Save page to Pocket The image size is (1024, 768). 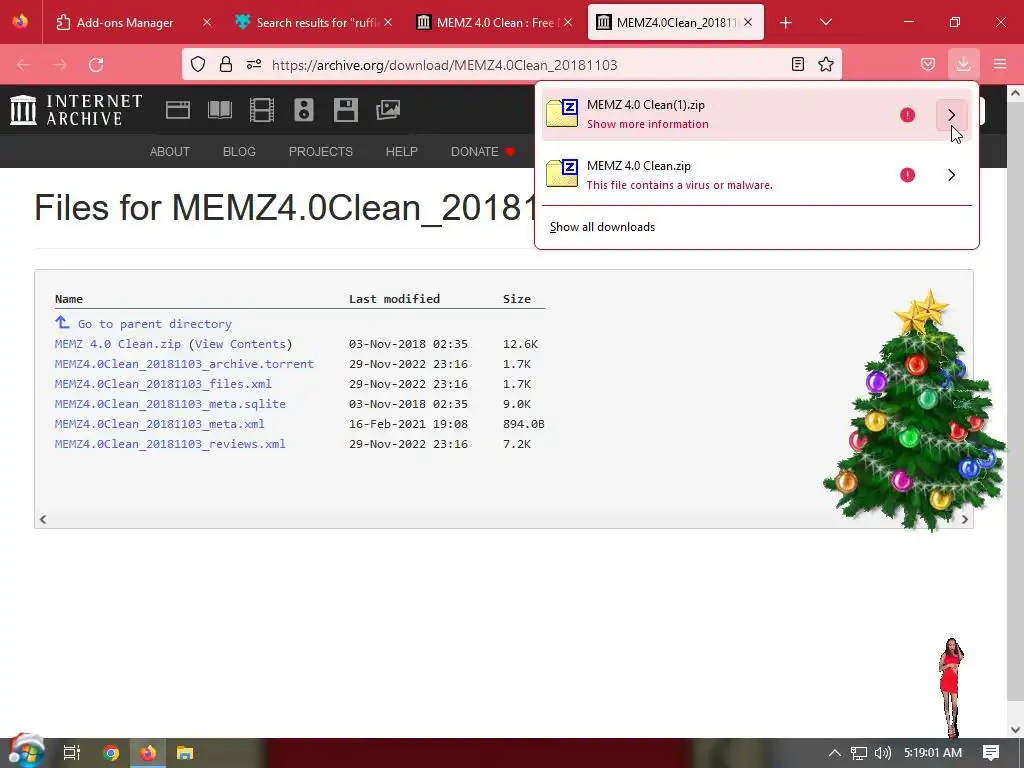click(x=928, y=64)
